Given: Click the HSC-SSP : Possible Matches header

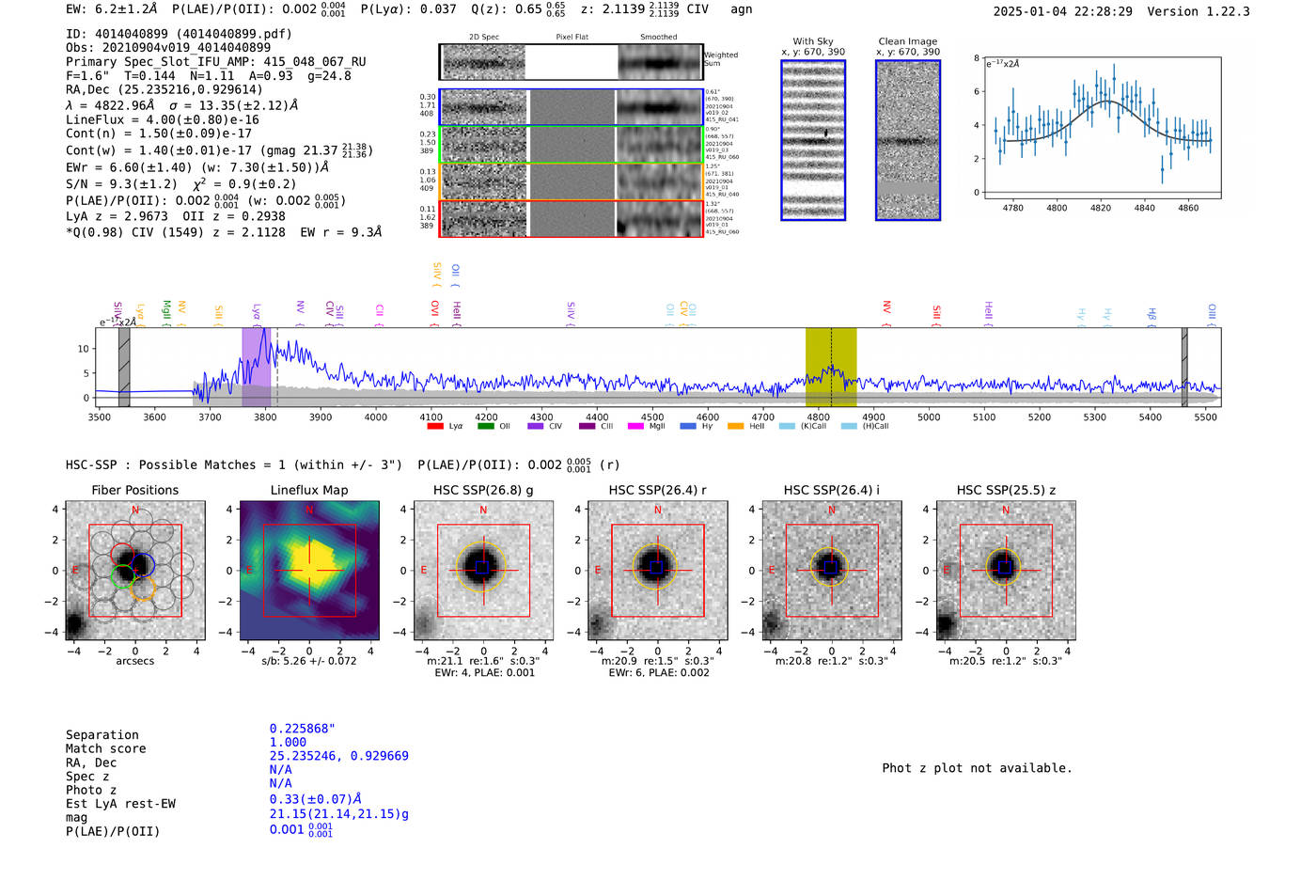Looking at the screenshot, I should click(234, 464).
